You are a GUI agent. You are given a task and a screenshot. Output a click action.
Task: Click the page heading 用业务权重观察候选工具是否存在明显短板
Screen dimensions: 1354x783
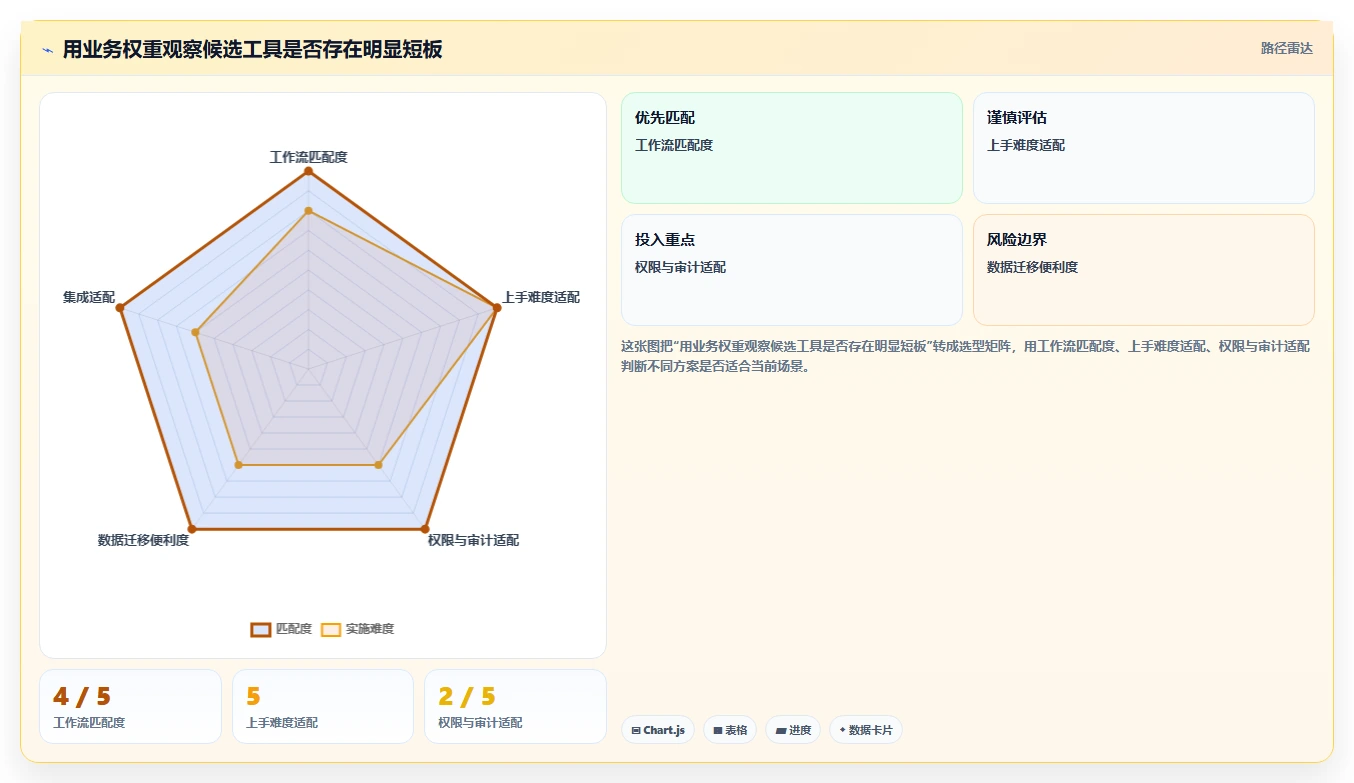(252, 49)
